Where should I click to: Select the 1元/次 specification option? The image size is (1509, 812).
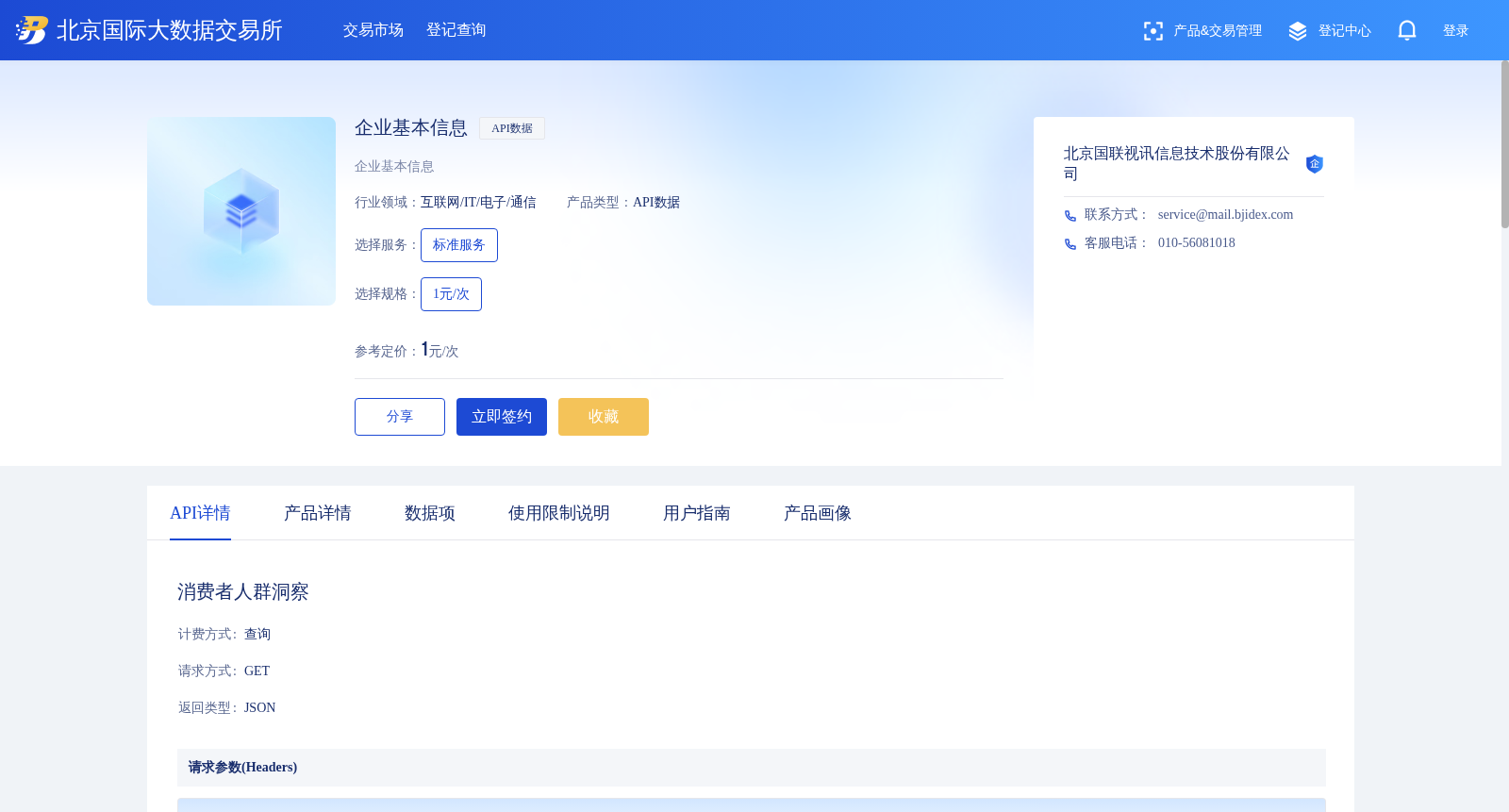pyautogui.click(x=451, y=294)
